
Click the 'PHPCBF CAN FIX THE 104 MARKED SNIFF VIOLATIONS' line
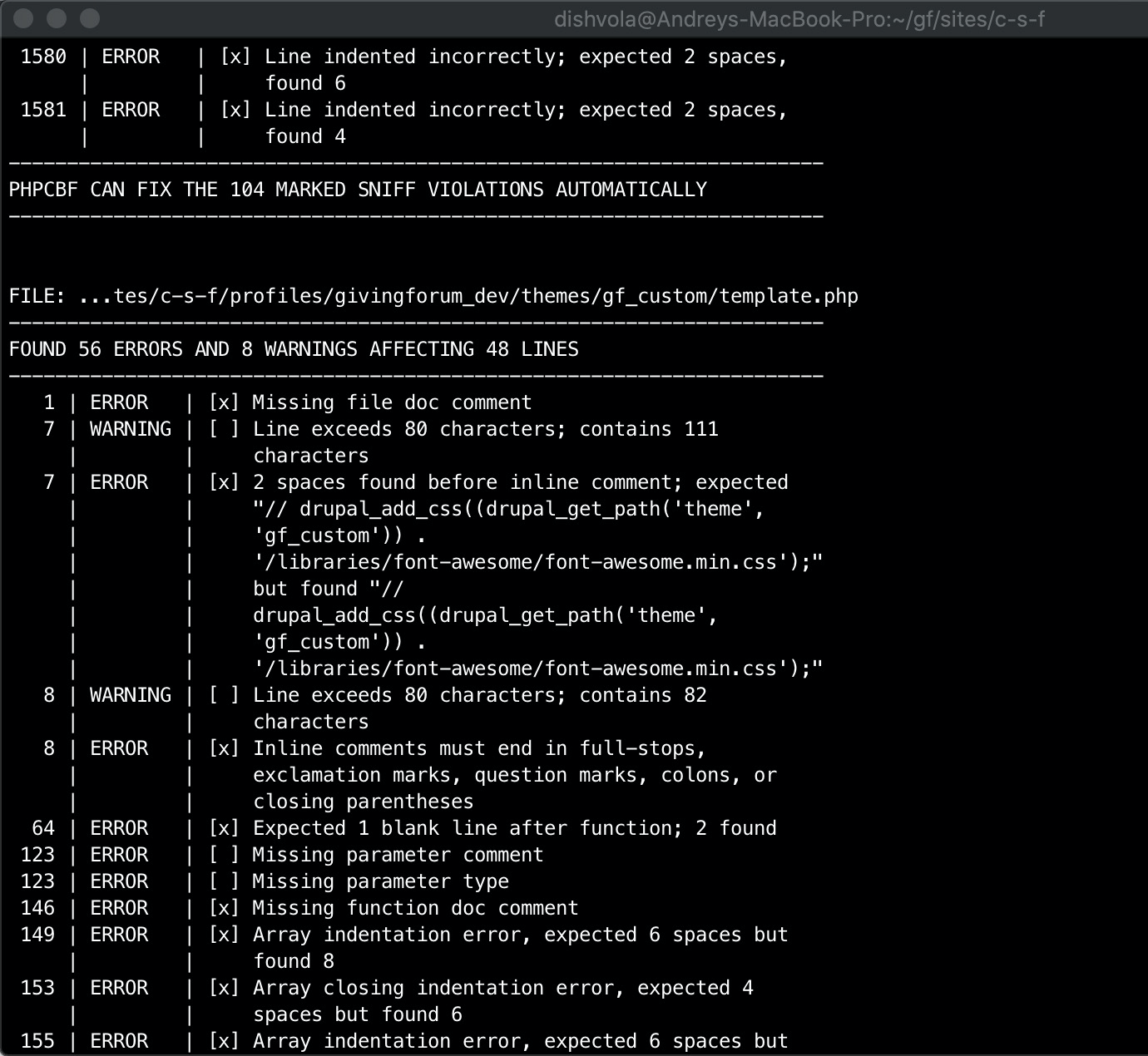coord(358,190)
